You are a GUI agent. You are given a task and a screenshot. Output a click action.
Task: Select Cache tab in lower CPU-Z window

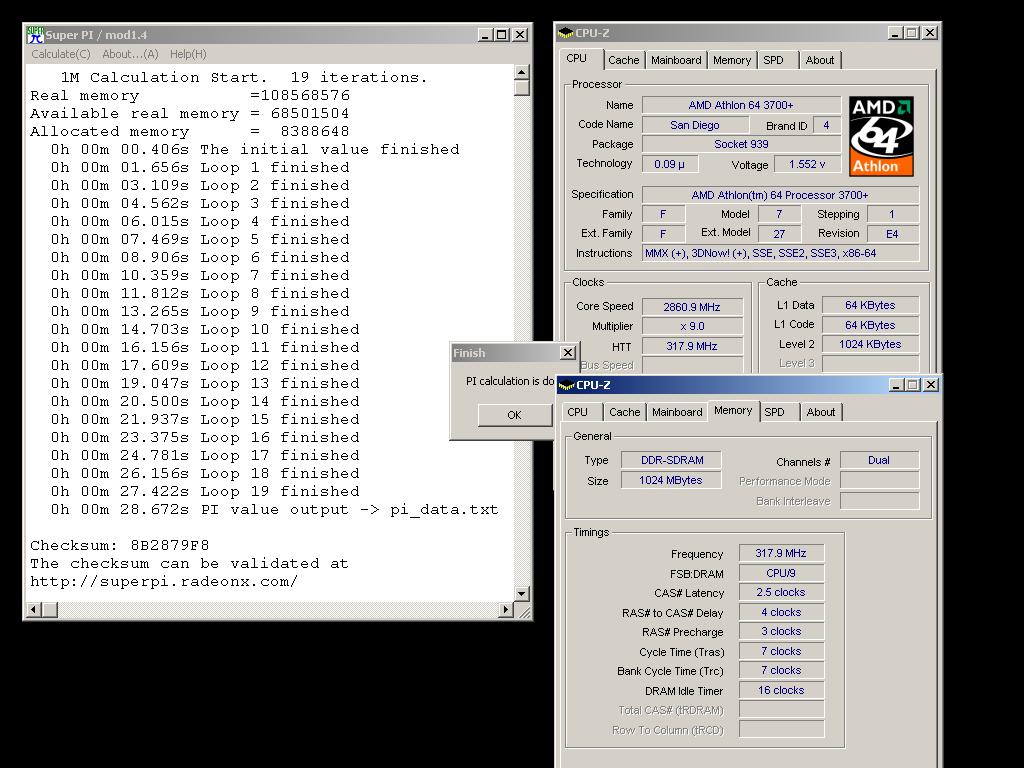tap(625, 412)
